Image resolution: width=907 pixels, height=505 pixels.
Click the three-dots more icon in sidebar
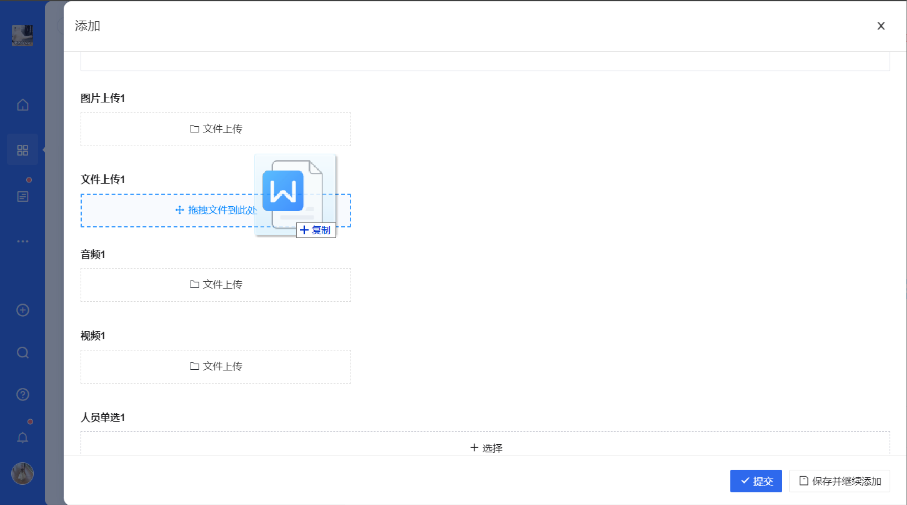click(x=22, y=241)
